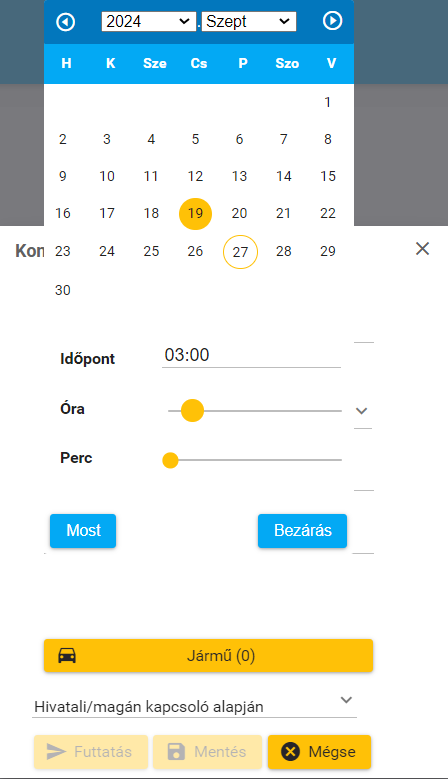Go to previous month arrow
448x779 pixels.
click(66, 22)
